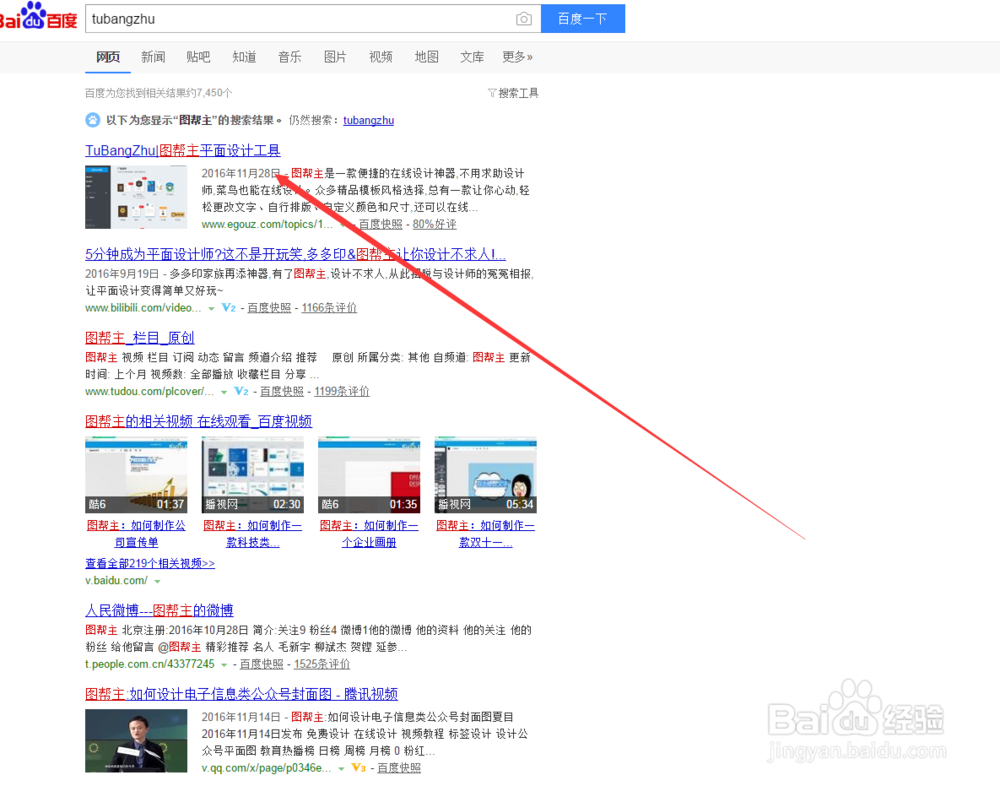Viewport: 1000px width, 786px height.
Task: Click V3 credibility badge on v.qq.com result
Action: [358, 768]
